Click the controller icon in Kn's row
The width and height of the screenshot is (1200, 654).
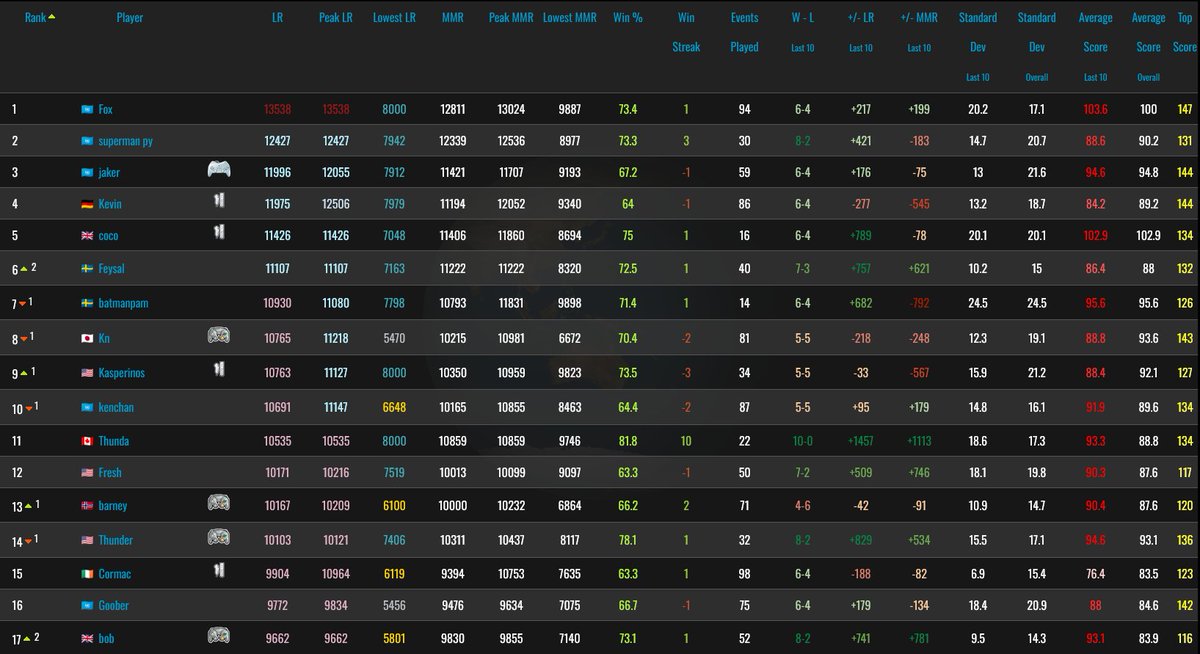click(x=219, y=335)
